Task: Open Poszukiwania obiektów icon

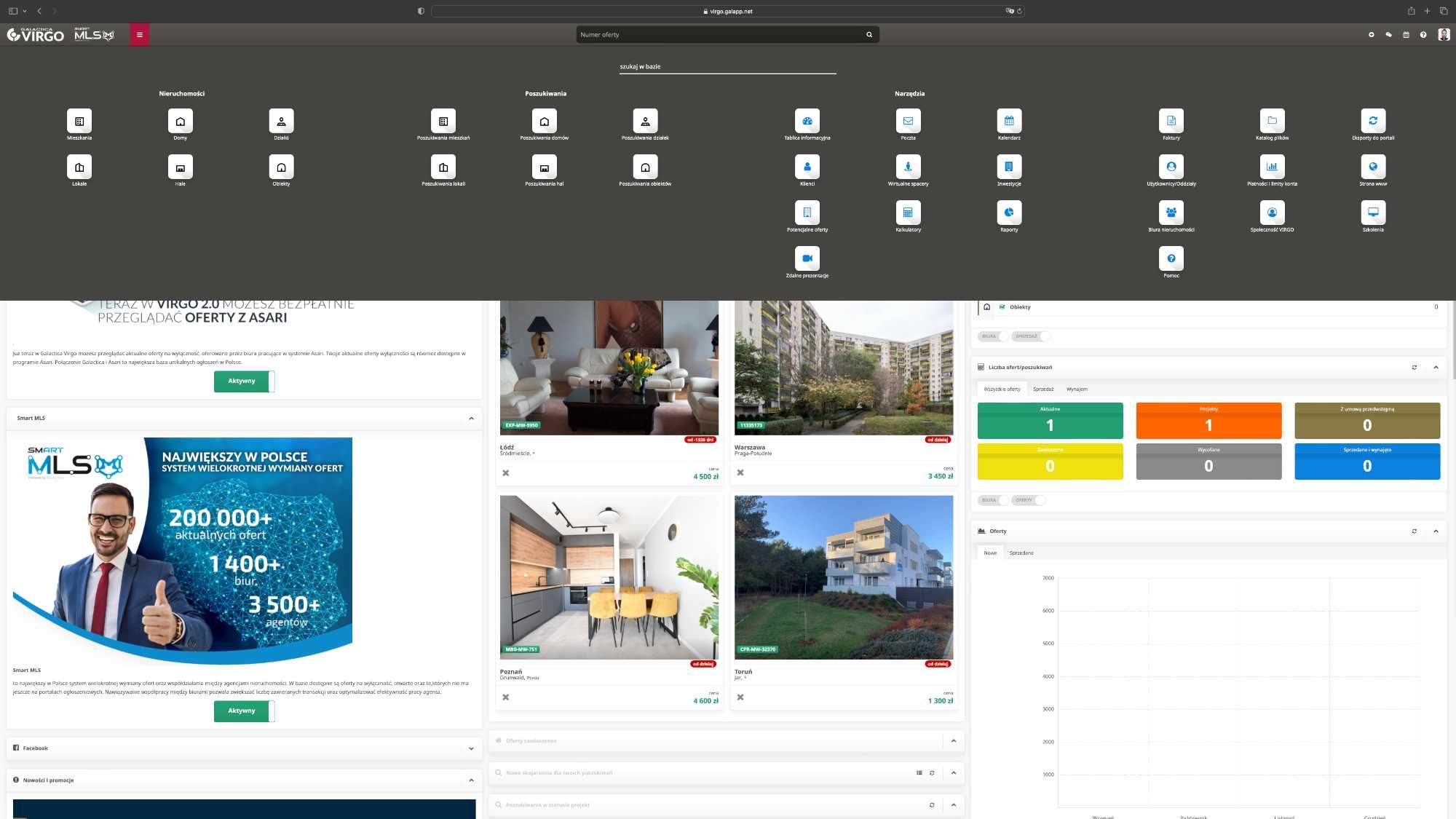Action: pos(645,167)
